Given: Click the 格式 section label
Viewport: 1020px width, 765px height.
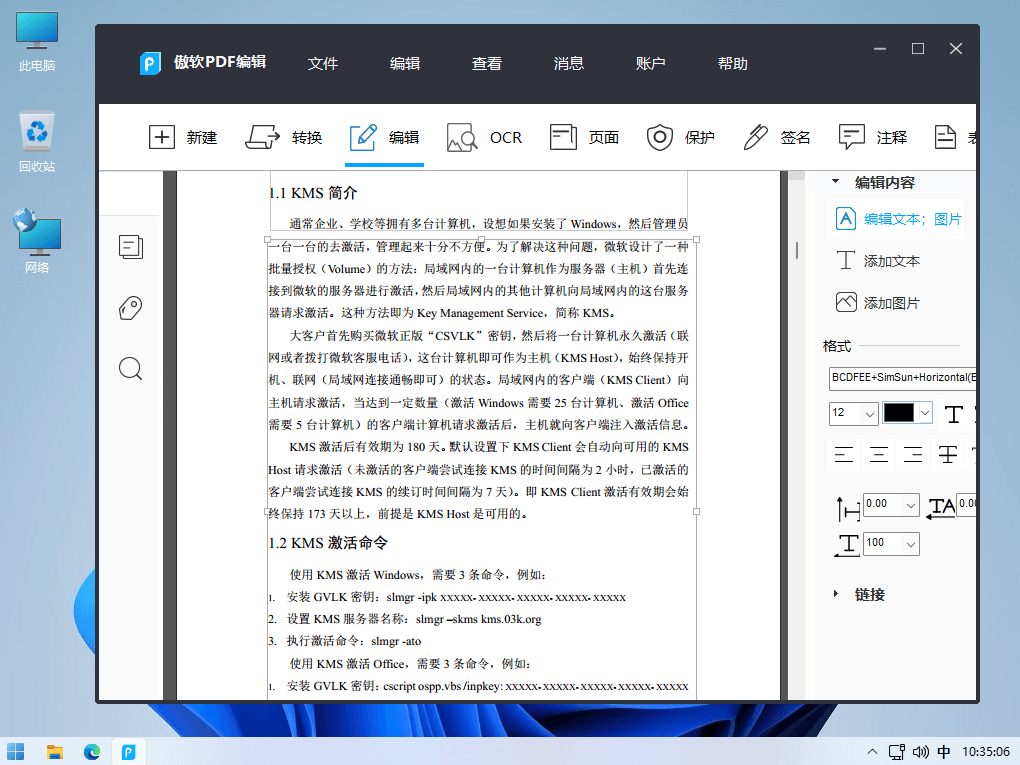Looking at the screenshot, I should (x=837, y=346).
